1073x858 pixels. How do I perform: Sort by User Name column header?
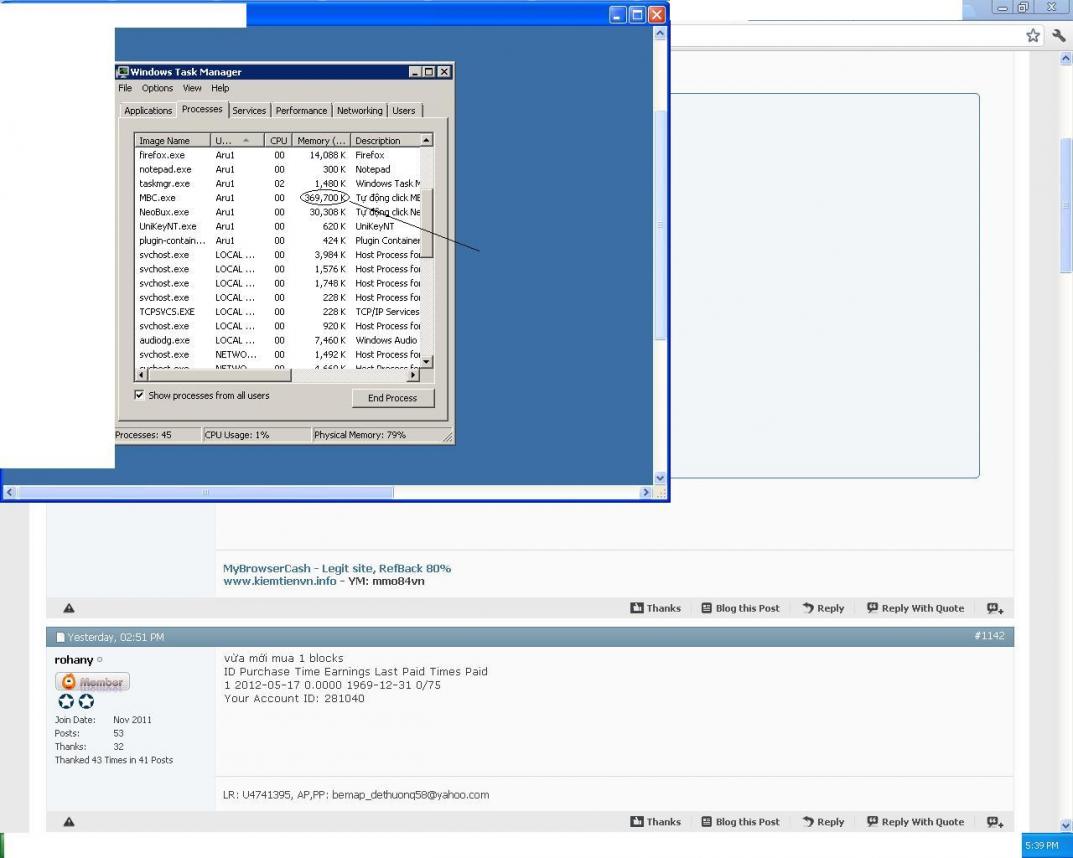click(237, 140)
